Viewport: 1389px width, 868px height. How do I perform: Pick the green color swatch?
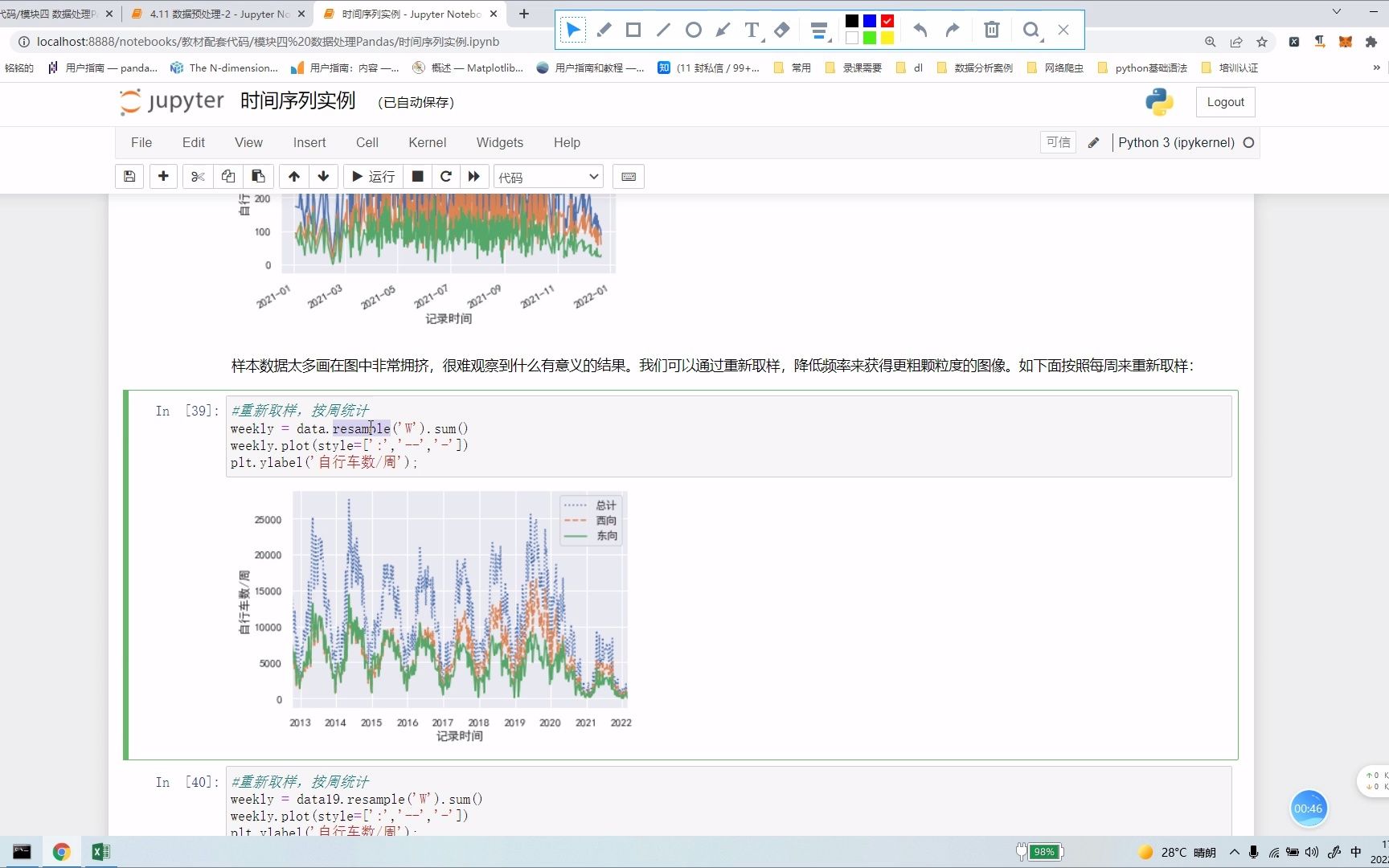click(870, 38)
